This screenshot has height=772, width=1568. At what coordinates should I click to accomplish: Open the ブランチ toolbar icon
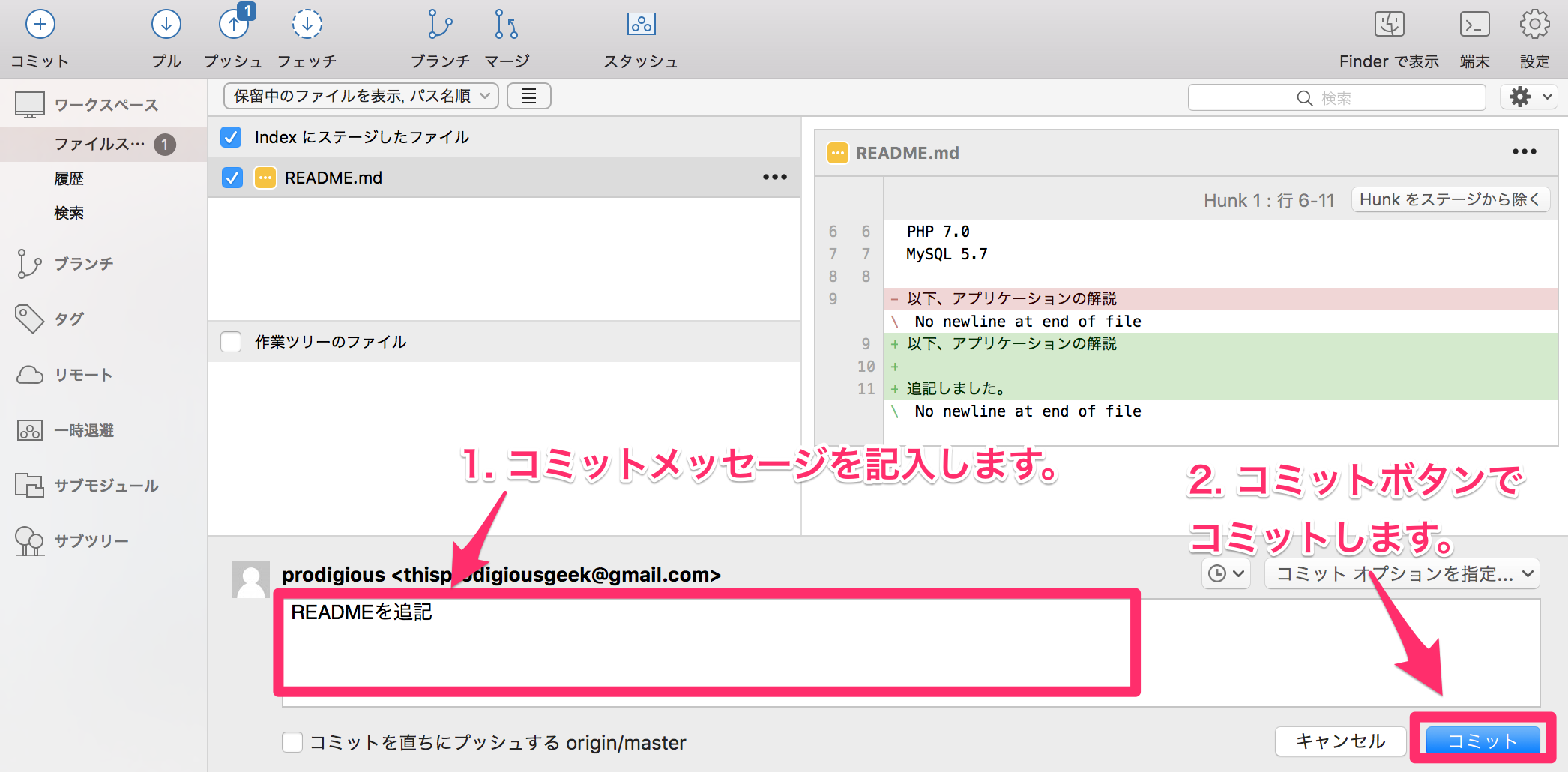point(440,25)
